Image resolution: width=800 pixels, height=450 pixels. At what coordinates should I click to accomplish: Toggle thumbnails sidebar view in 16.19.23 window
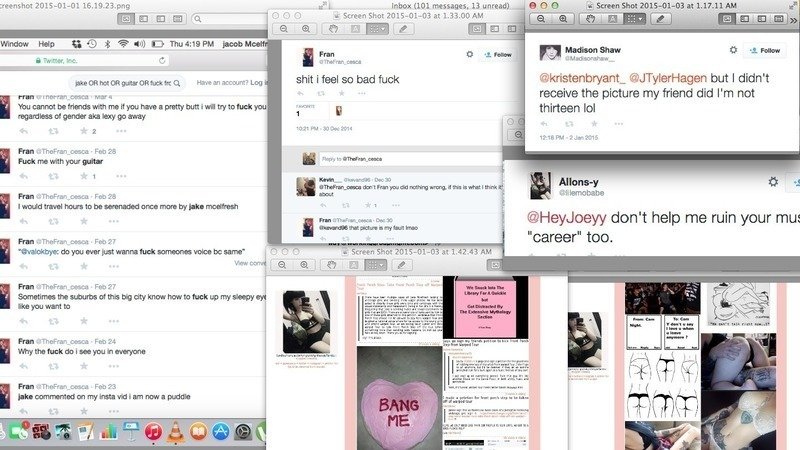point(142,19)
